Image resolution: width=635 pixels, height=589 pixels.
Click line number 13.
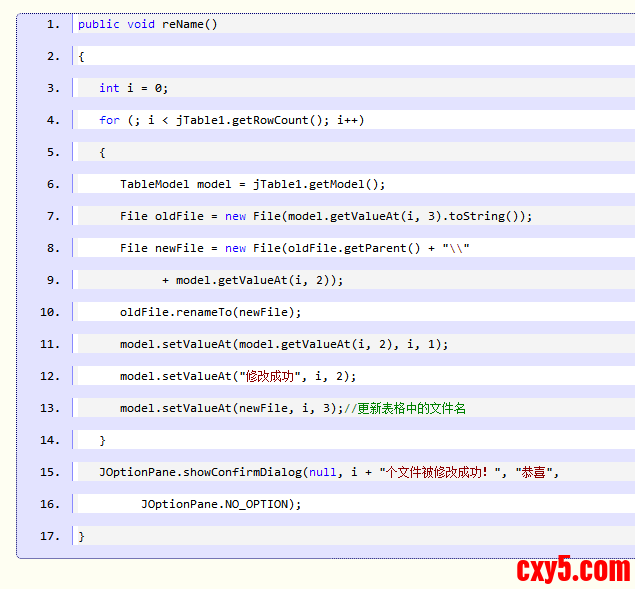50,408
